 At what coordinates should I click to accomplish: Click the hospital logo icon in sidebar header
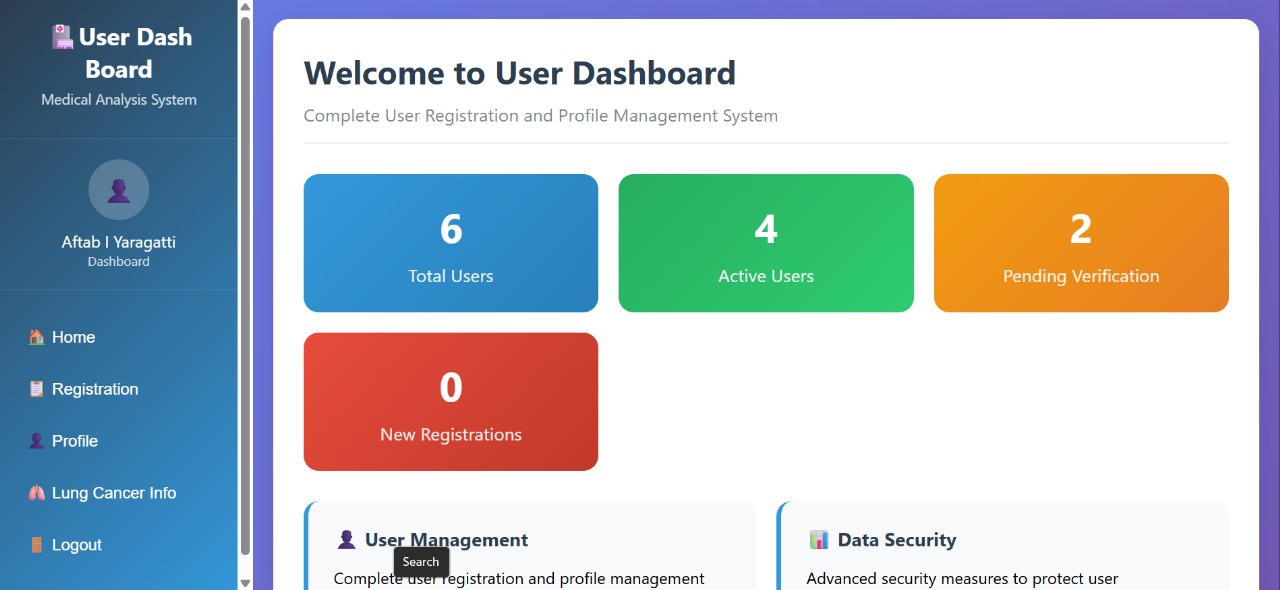(x=63, y=38)
